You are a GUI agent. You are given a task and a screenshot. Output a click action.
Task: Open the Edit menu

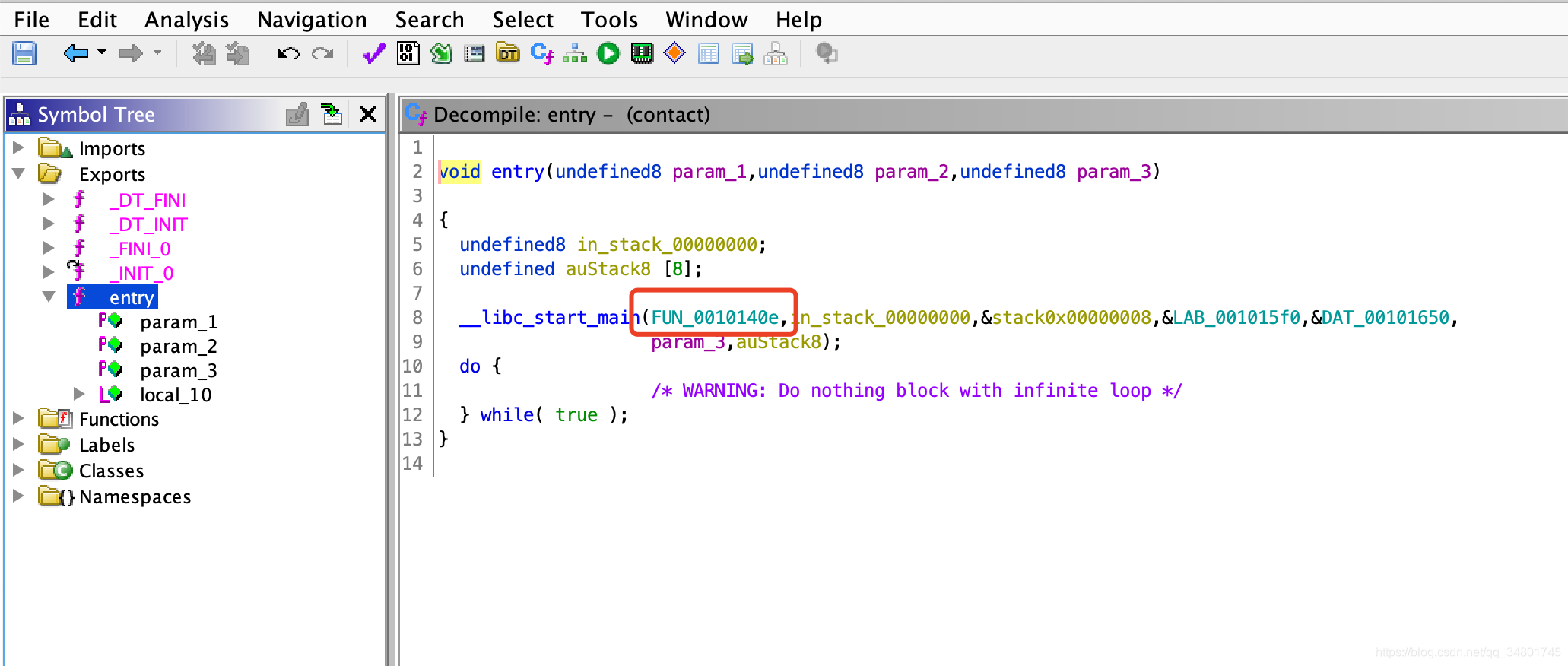[97, 20]
